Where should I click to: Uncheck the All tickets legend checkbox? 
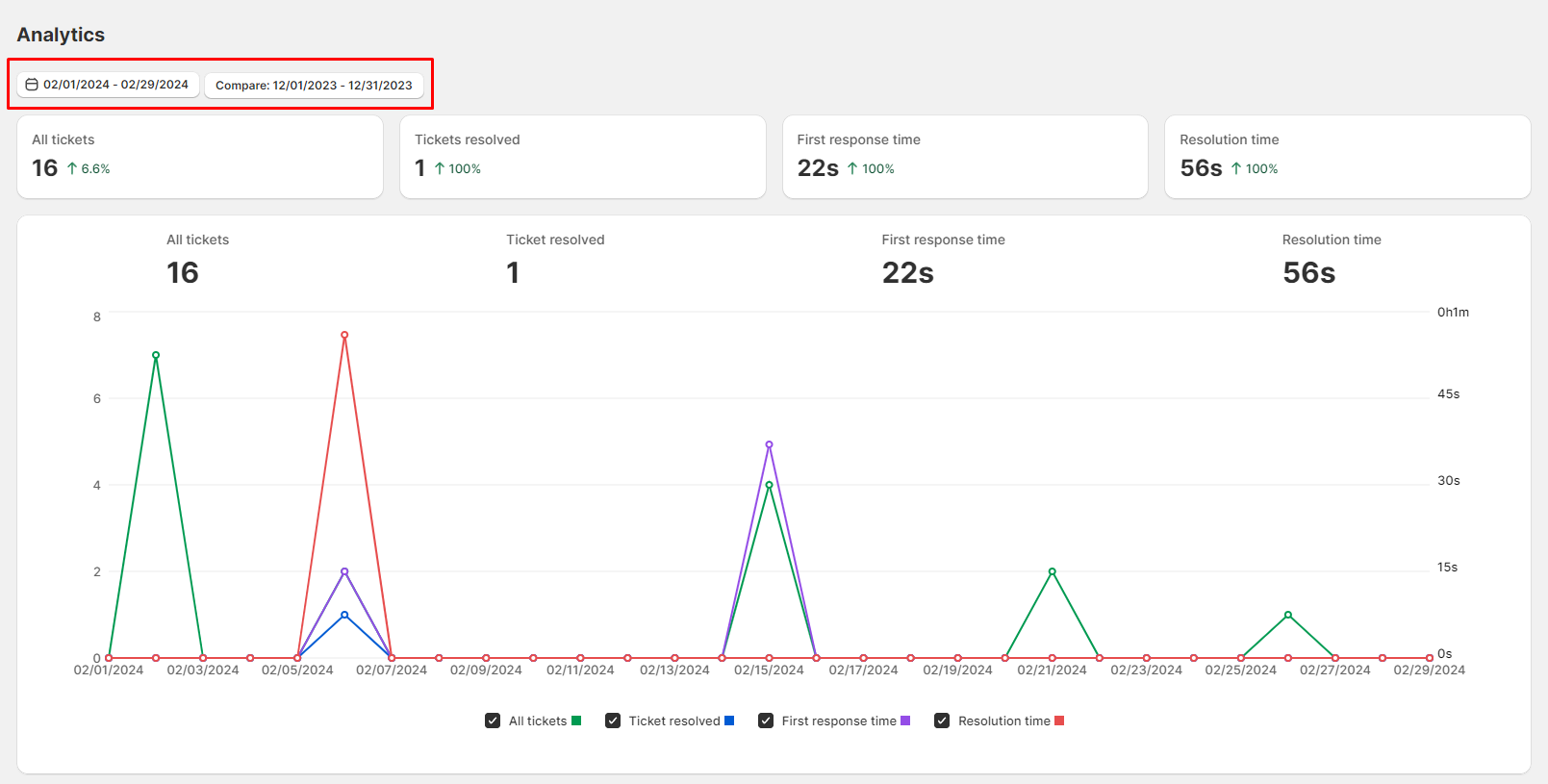click(493, 721)
